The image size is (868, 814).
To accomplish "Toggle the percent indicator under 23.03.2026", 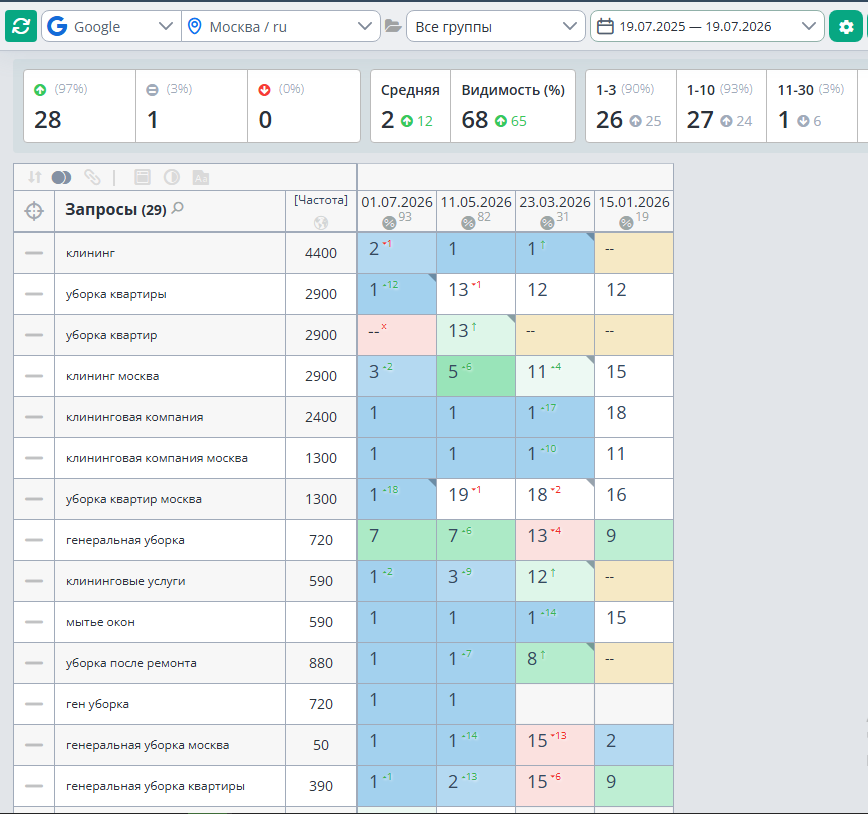I will pos(547,223).
